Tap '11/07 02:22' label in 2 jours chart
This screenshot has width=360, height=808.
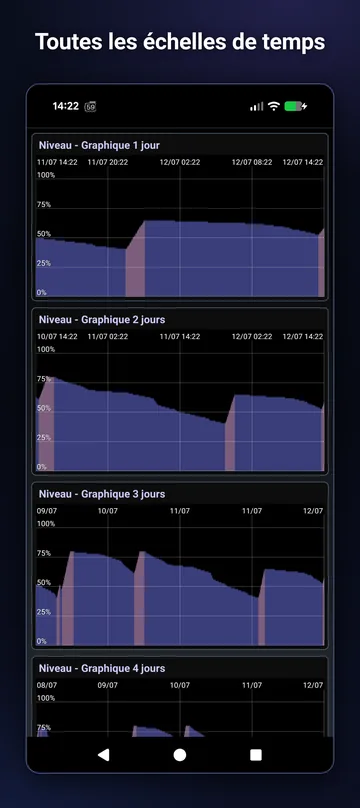click(x=108, y=336)
